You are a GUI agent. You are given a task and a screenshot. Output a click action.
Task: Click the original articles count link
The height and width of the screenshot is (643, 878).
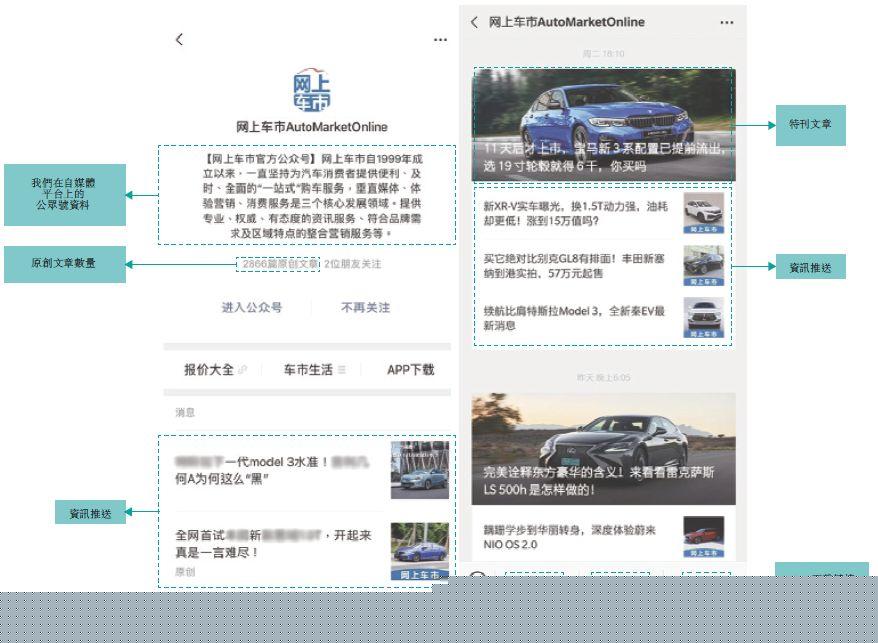click(279, 264)
